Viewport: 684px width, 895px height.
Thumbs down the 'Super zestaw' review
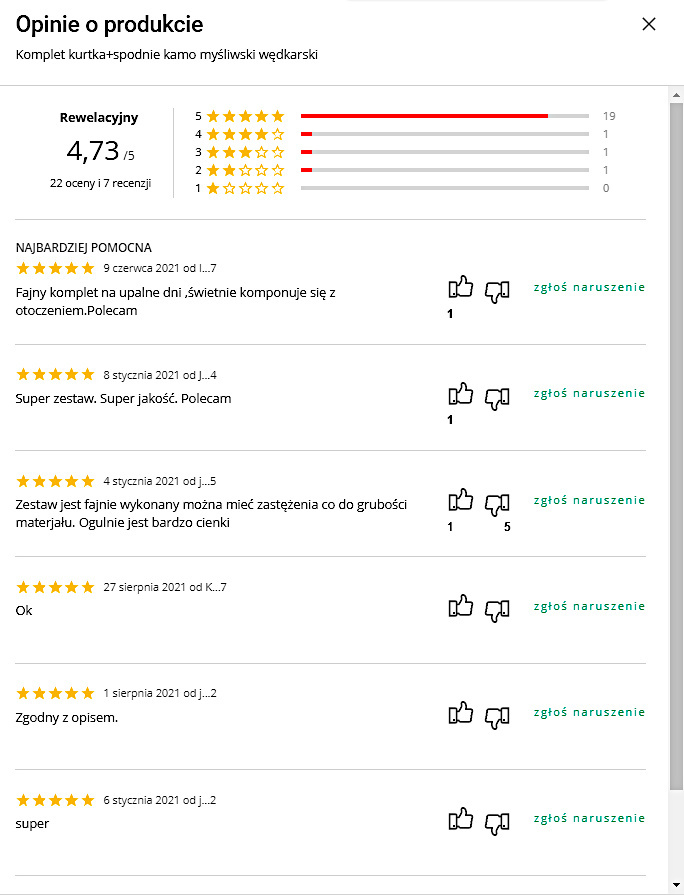(497, 398)
